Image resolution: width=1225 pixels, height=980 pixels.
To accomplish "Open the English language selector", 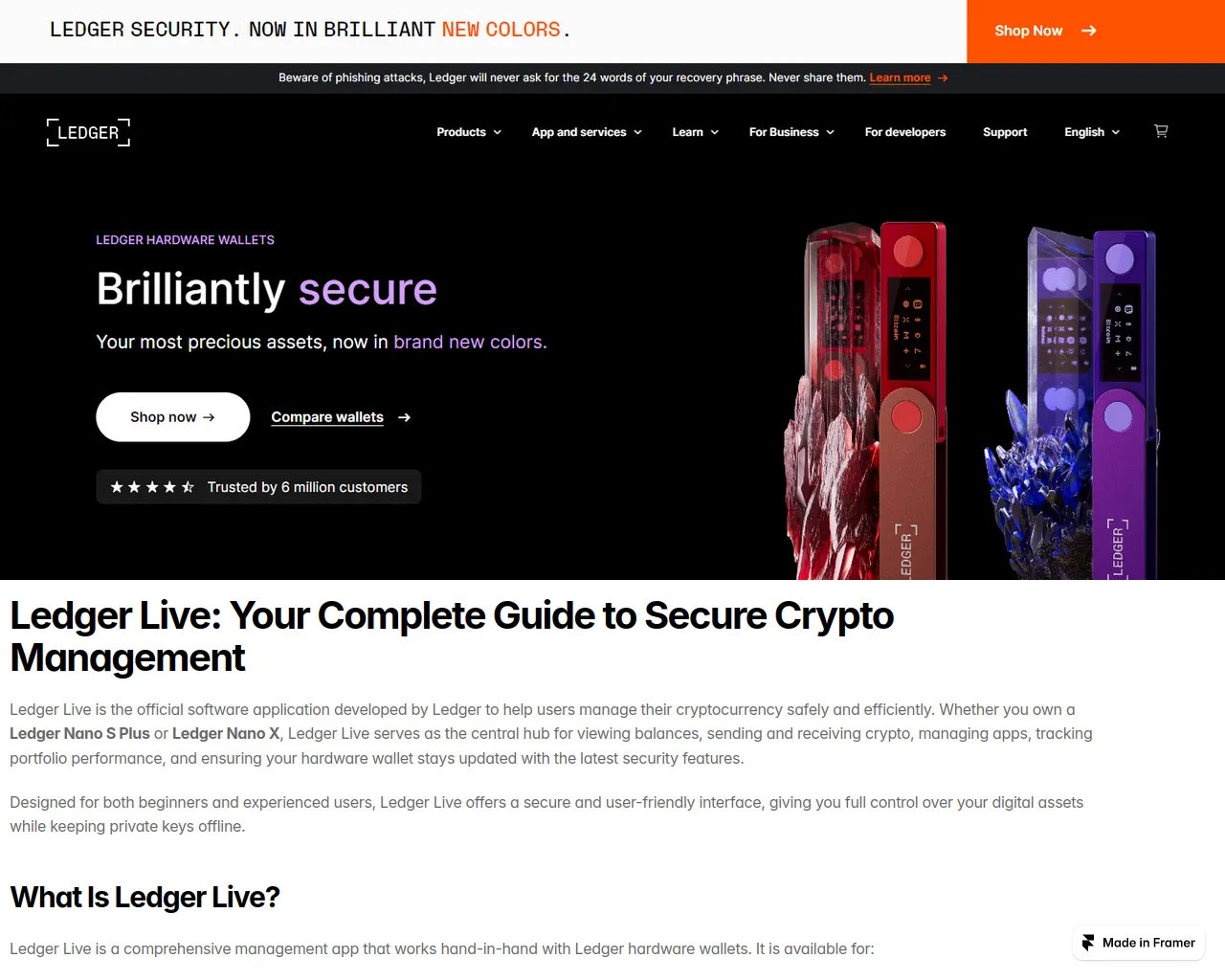I will tap(1092, 132).
